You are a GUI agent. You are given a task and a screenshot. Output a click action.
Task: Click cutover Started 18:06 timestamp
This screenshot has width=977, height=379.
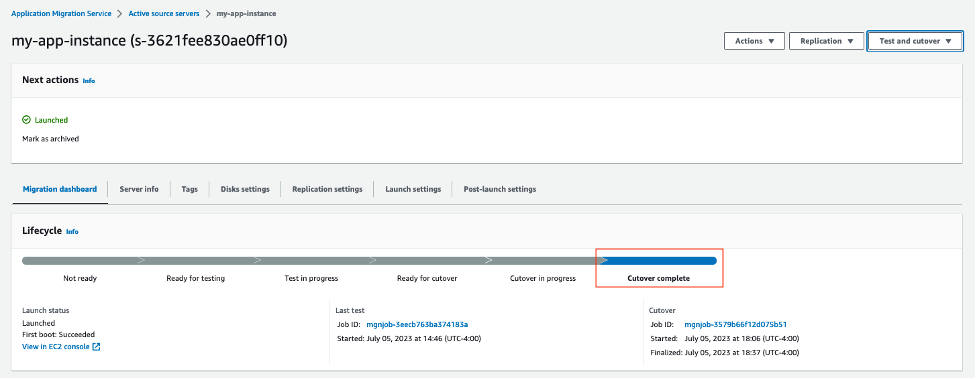[x=724, y=338]
